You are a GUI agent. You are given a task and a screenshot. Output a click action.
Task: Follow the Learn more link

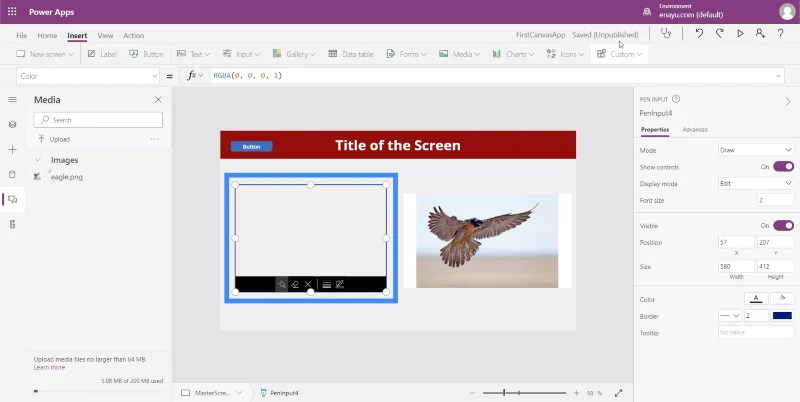tap(49, 367)
